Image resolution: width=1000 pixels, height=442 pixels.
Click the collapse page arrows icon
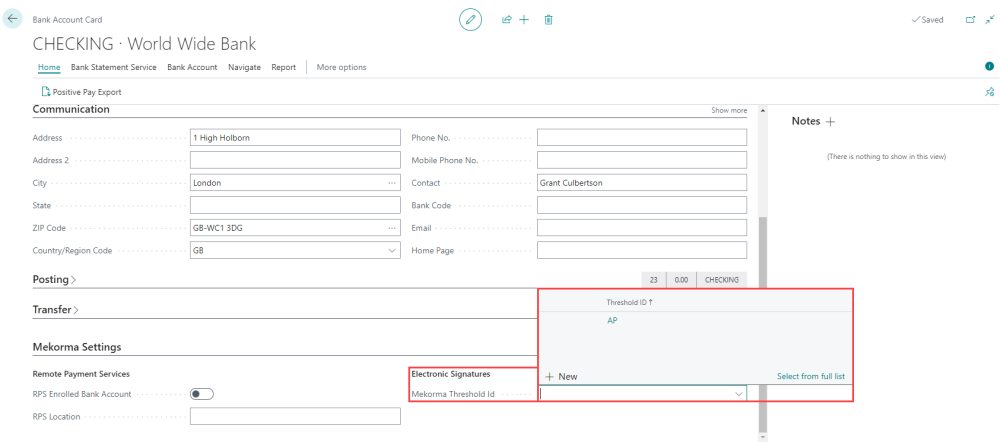pyautogui.click(x=989, y=19)
